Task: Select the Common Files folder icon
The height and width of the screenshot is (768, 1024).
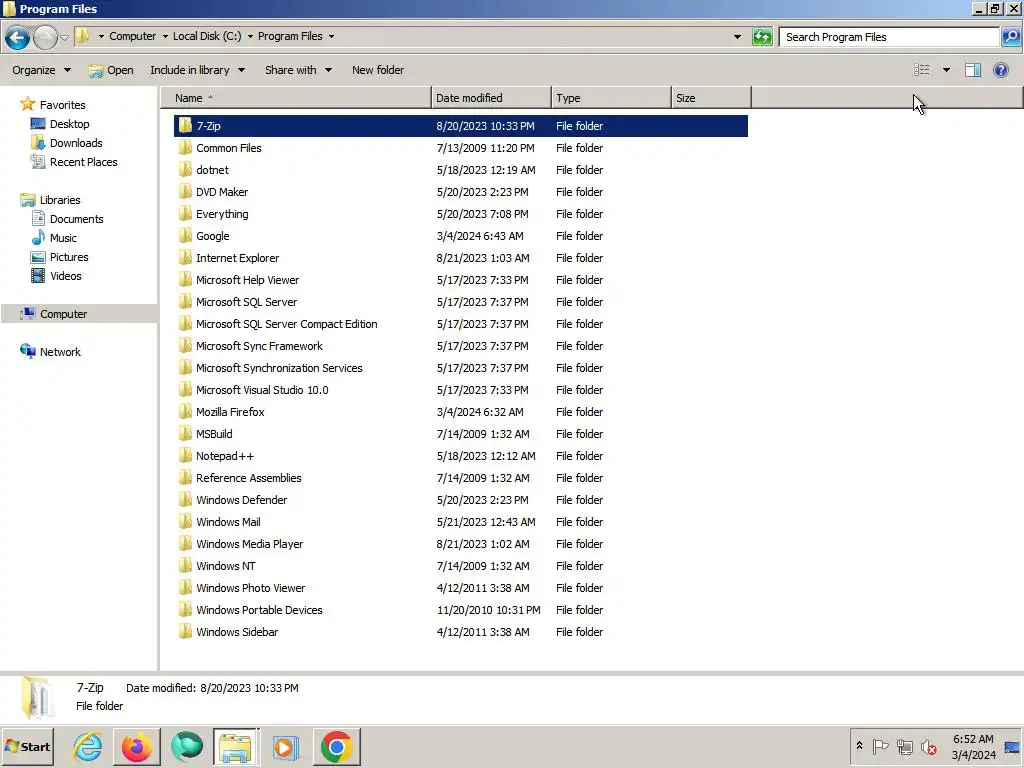Action: pyautogui.click(x=185, y=148)
